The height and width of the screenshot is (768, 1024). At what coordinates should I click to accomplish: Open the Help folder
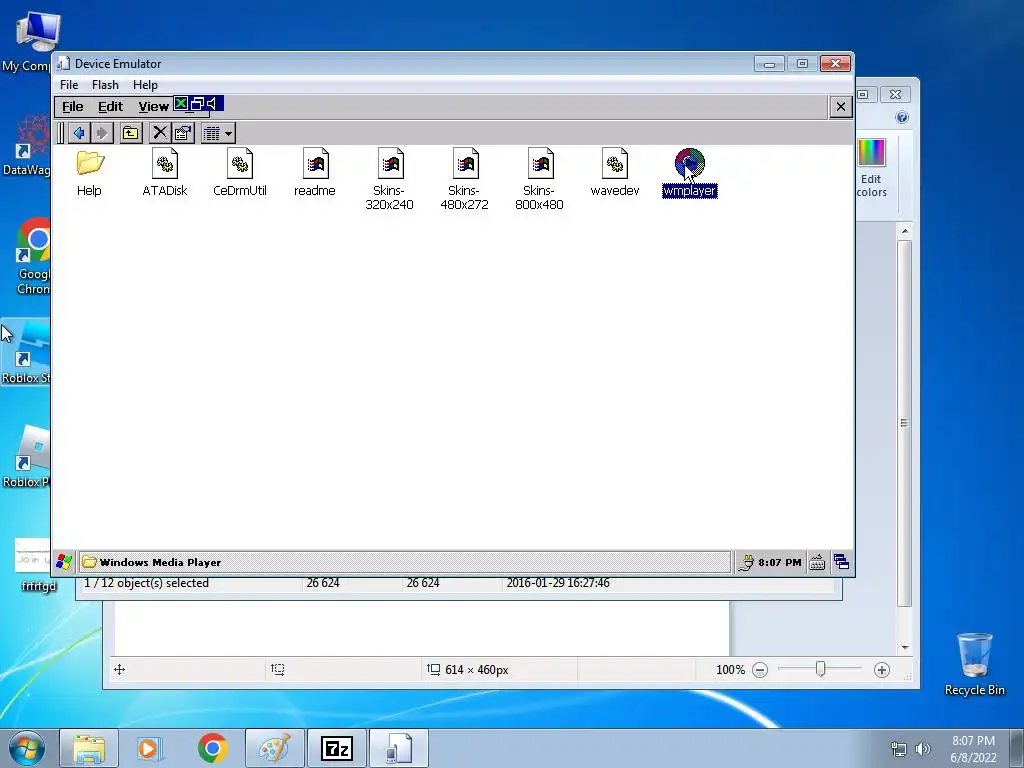click(x=89, y=172)
